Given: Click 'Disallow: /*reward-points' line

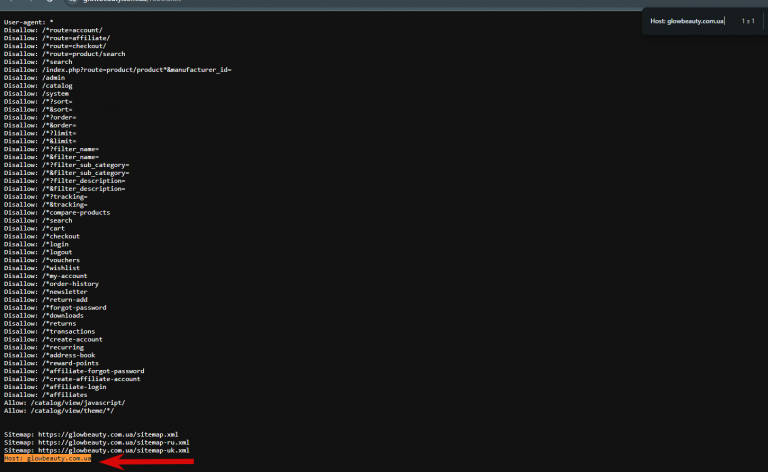Looking at the screenshot, I should pos(51,363).
